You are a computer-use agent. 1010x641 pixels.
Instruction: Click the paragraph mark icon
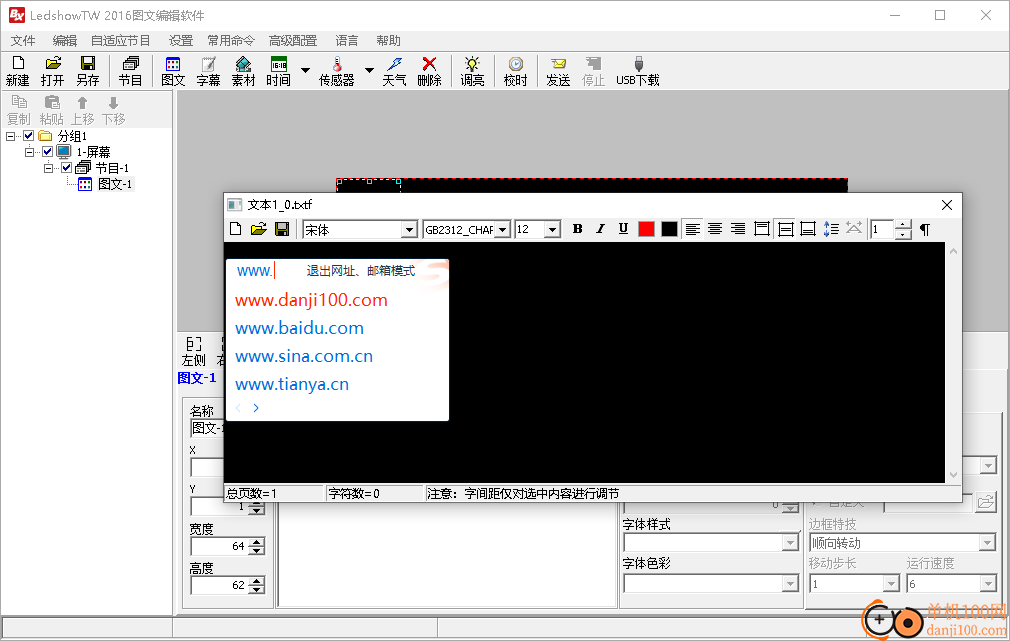click(x=925, y=229)
